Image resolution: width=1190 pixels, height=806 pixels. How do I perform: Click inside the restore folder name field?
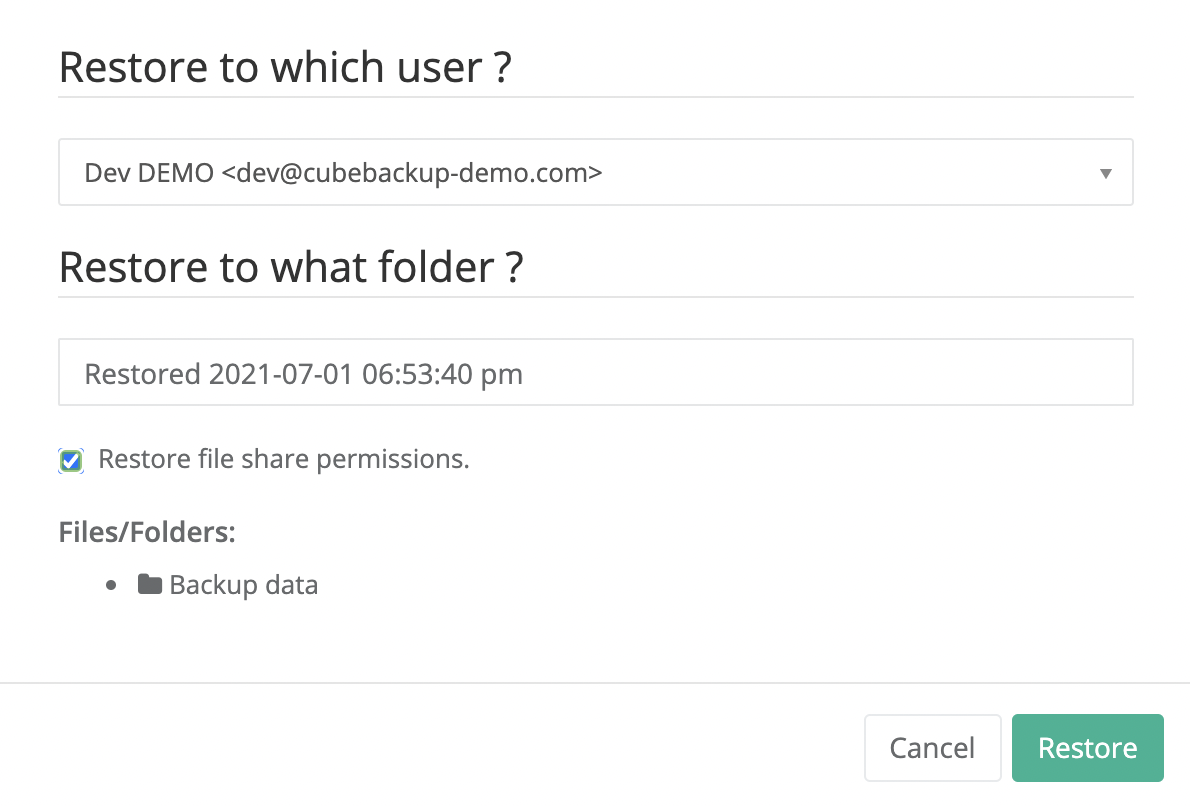pyautogui.click(x=596, y=372)
